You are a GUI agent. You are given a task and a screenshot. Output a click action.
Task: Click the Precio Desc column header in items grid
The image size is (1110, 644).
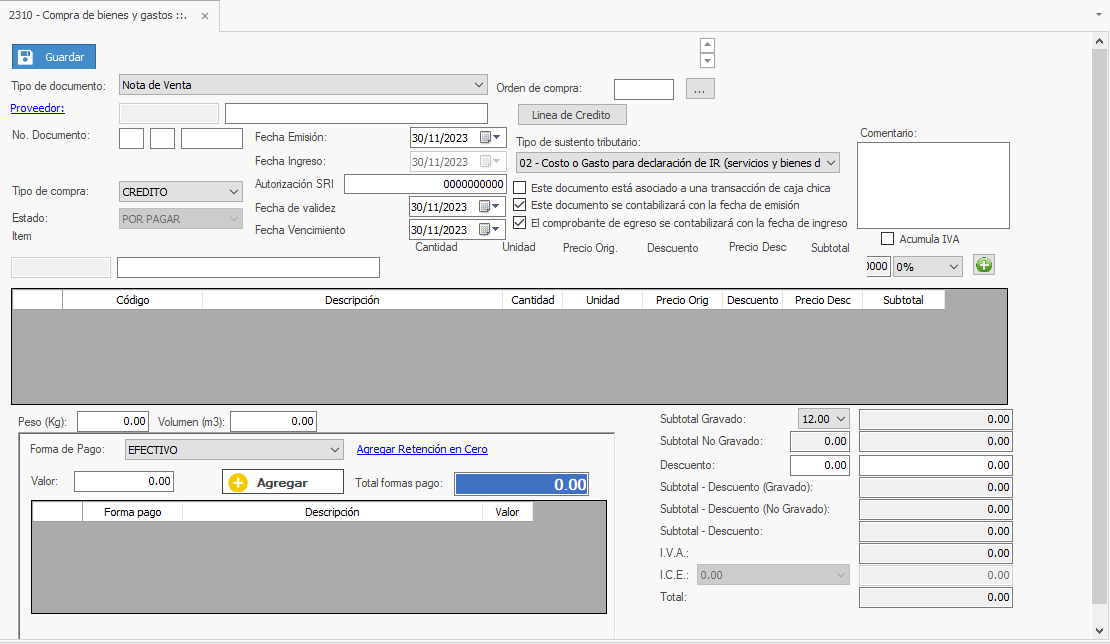(823, 300)
